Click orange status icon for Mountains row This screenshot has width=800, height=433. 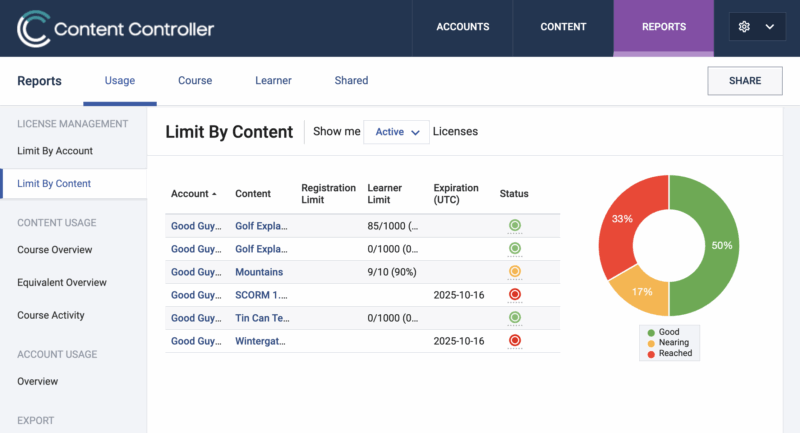(515, 272)
